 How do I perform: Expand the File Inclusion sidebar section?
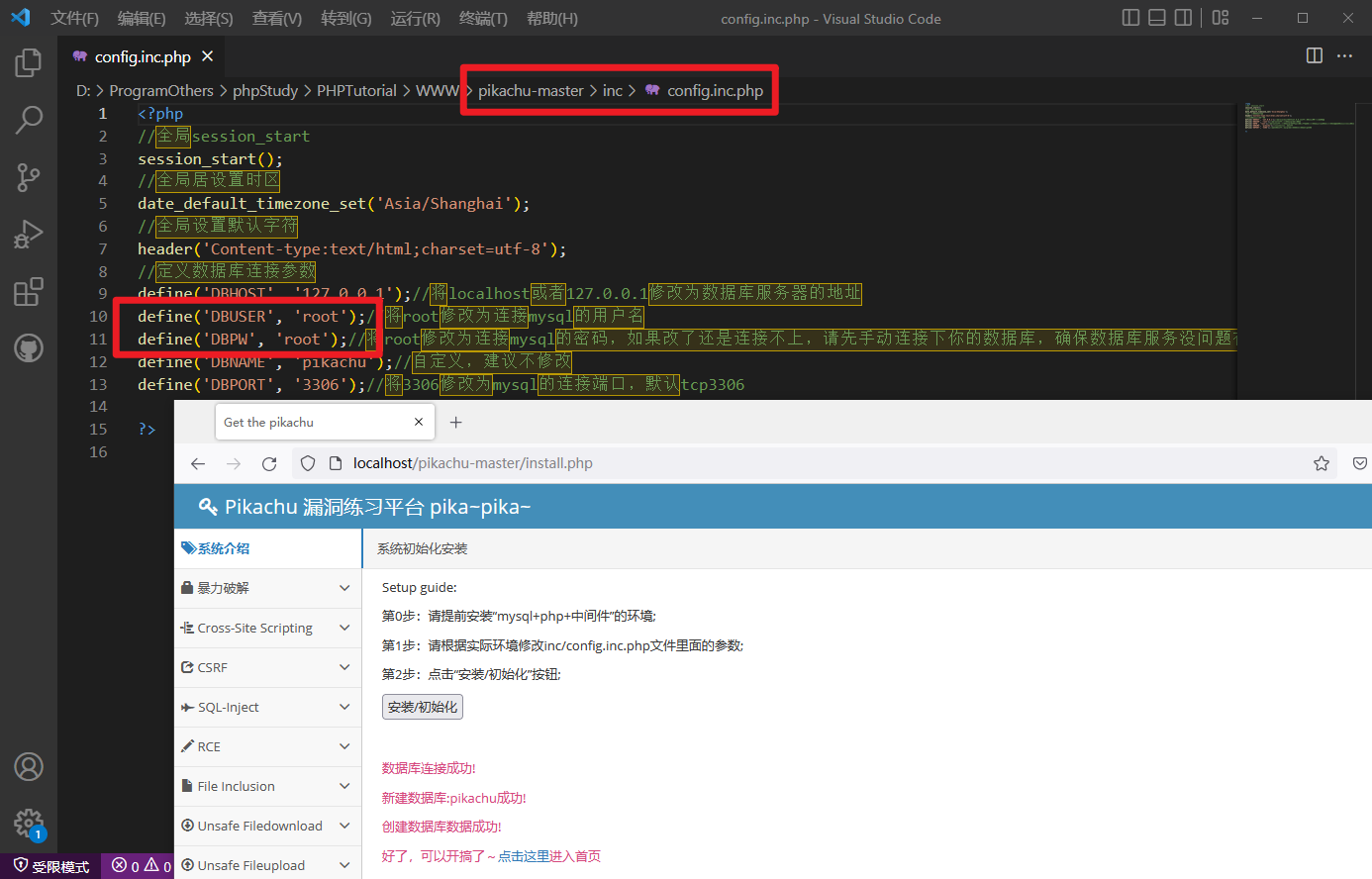point(266,786)
